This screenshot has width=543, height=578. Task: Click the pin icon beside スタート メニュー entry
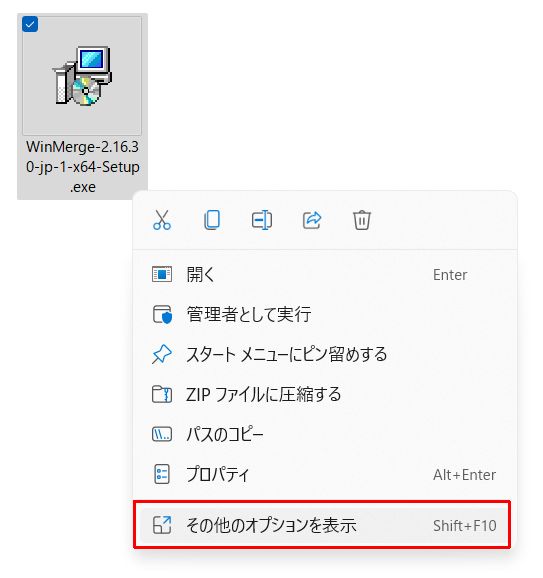pyautogui.click(x=162, y=354)
